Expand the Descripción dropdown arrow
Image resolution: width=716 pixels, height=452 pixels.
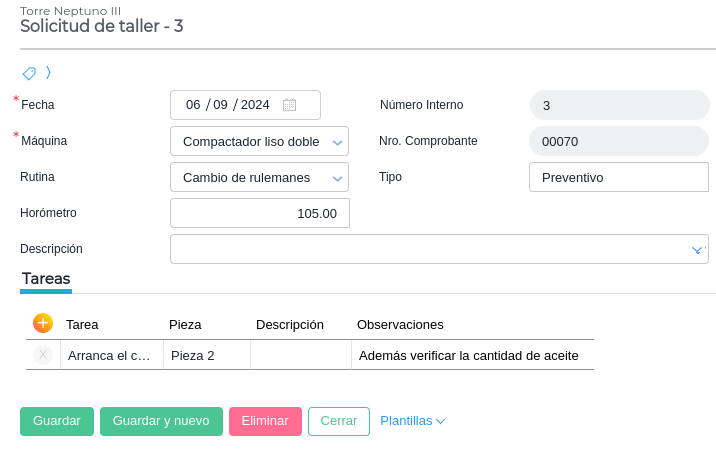point(698,249)
